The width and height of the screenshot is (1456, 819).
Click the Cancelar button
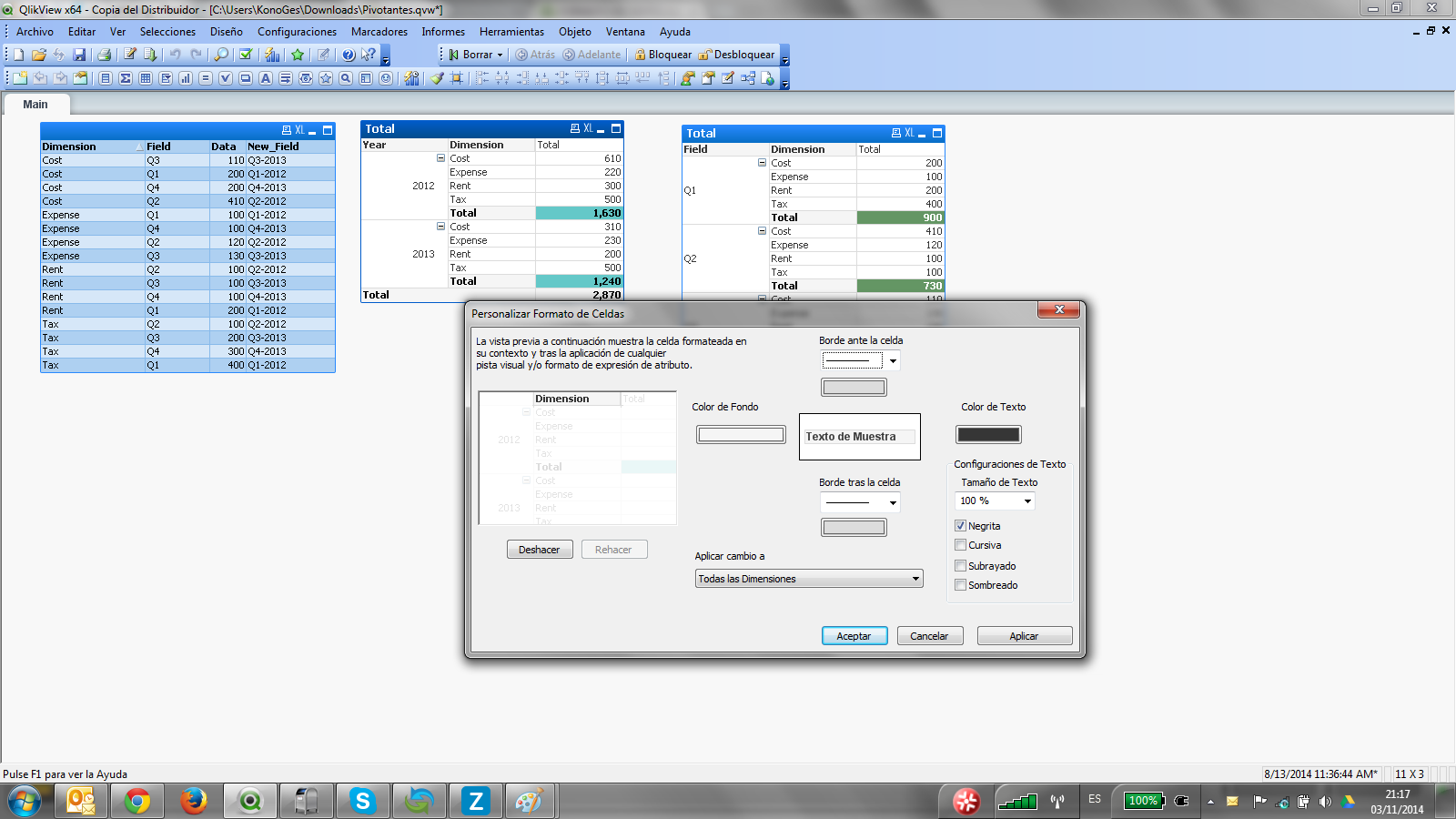tap(929, 636)
